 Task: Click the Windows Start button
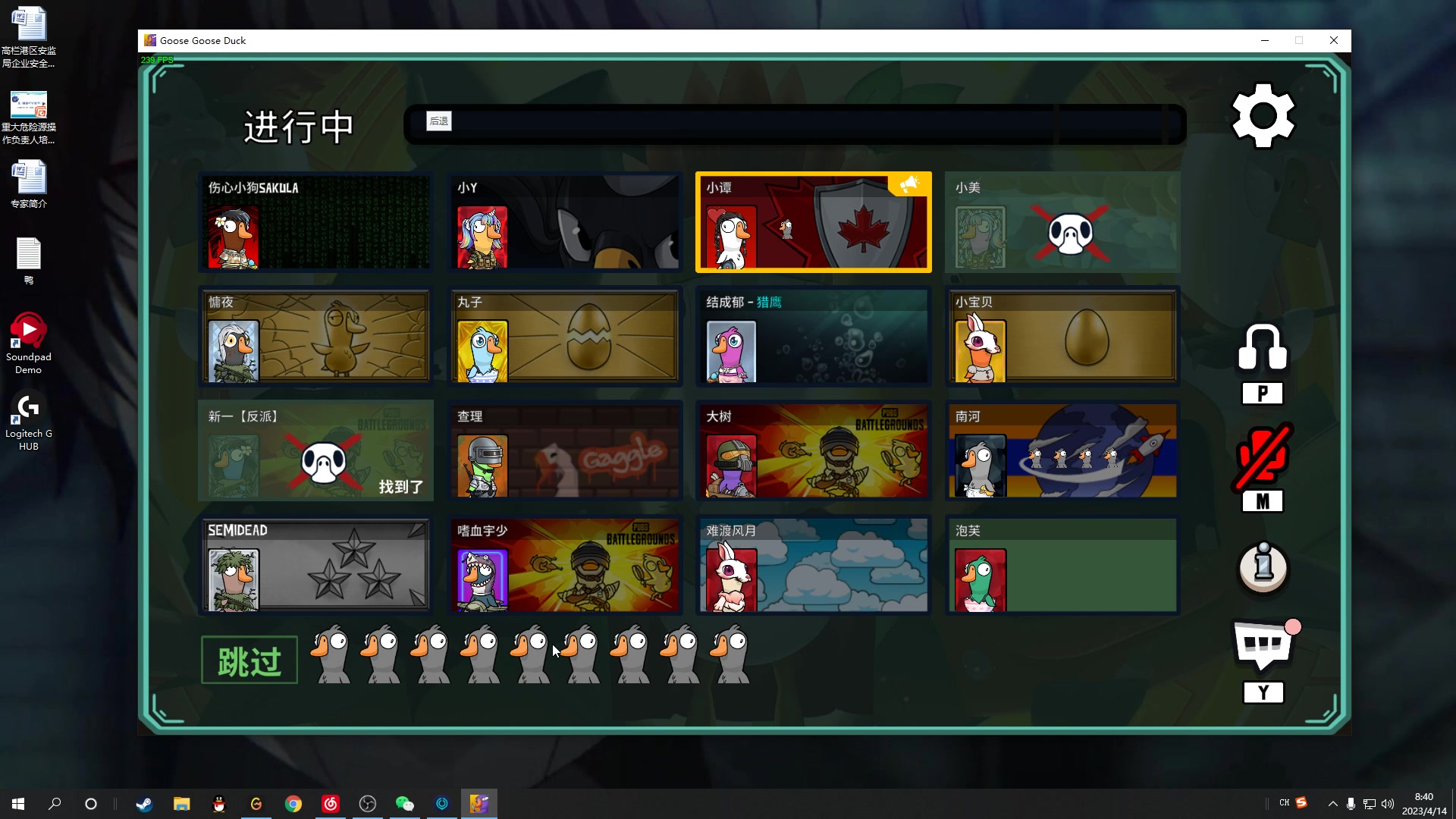pyautogui.click(x=18, y=804)
